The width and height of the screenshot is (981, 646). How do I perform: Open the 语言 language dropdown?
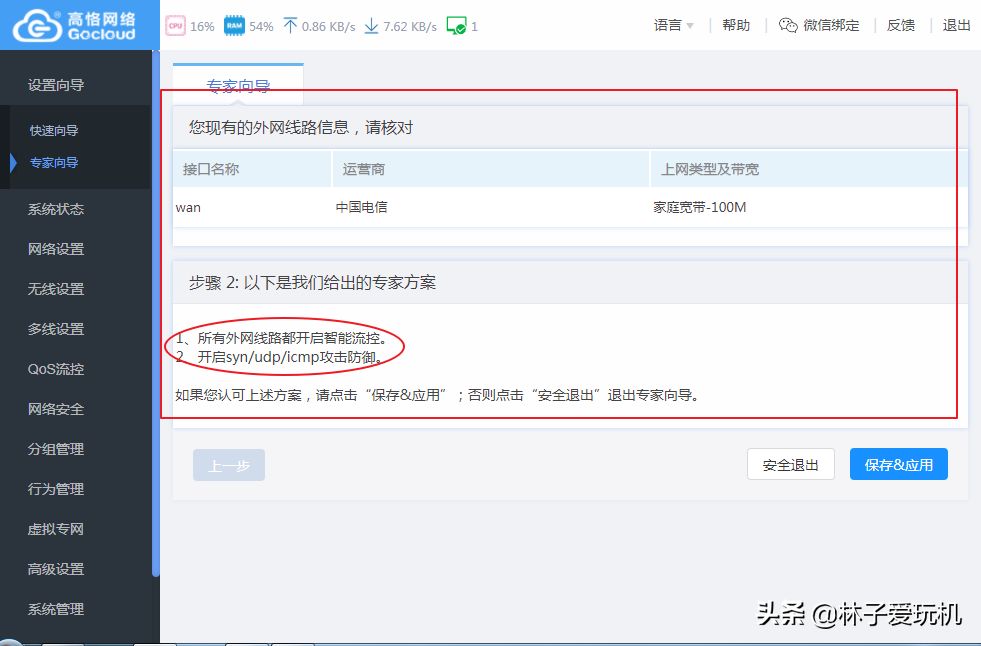[x=673, y=25]
